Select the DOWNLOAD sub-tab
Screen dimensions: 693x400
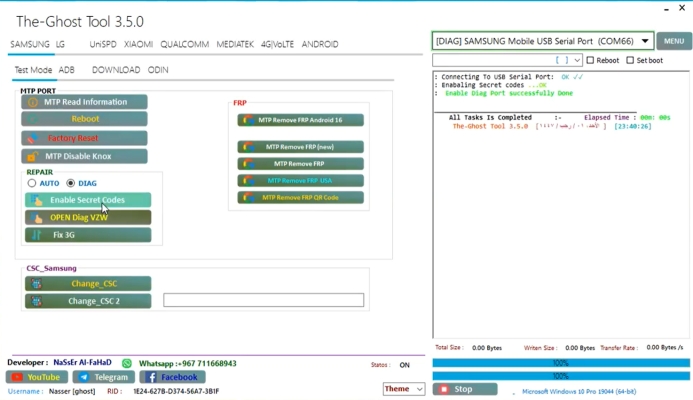116,70
